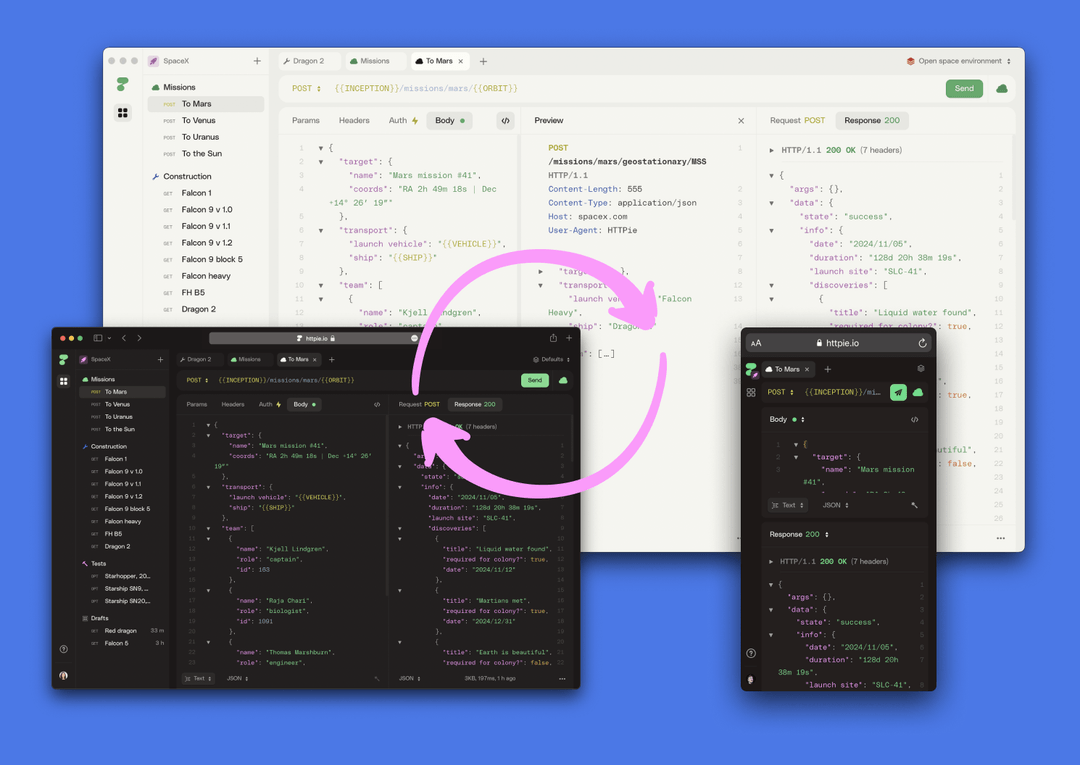Open the JSON format dropdown in the mobile footer
The width and height of the screenshot is (1080, 765).
click(x=834, y=505)
